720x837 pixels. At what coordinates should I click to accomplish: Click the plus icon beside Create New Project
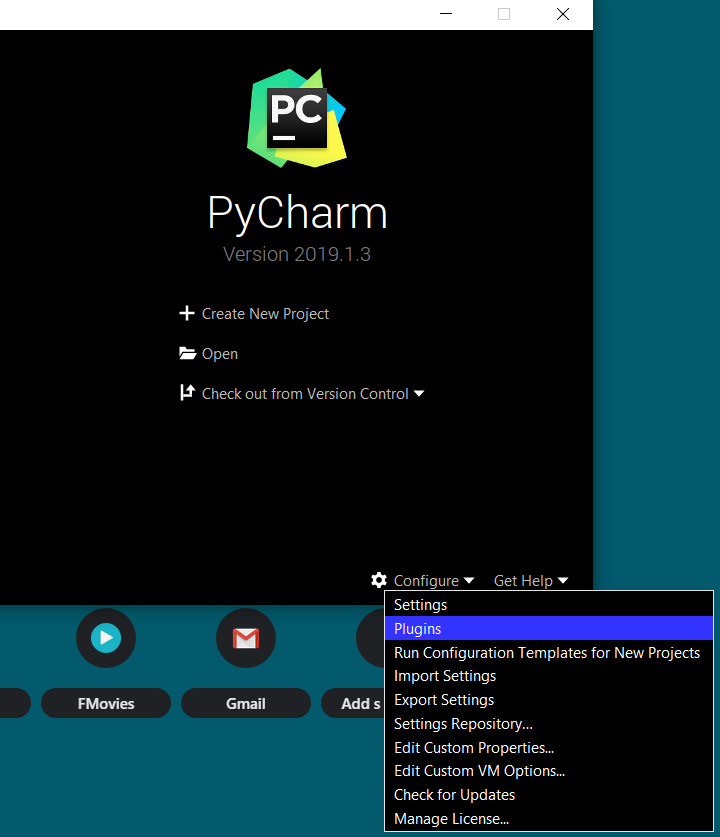[186, 313]
